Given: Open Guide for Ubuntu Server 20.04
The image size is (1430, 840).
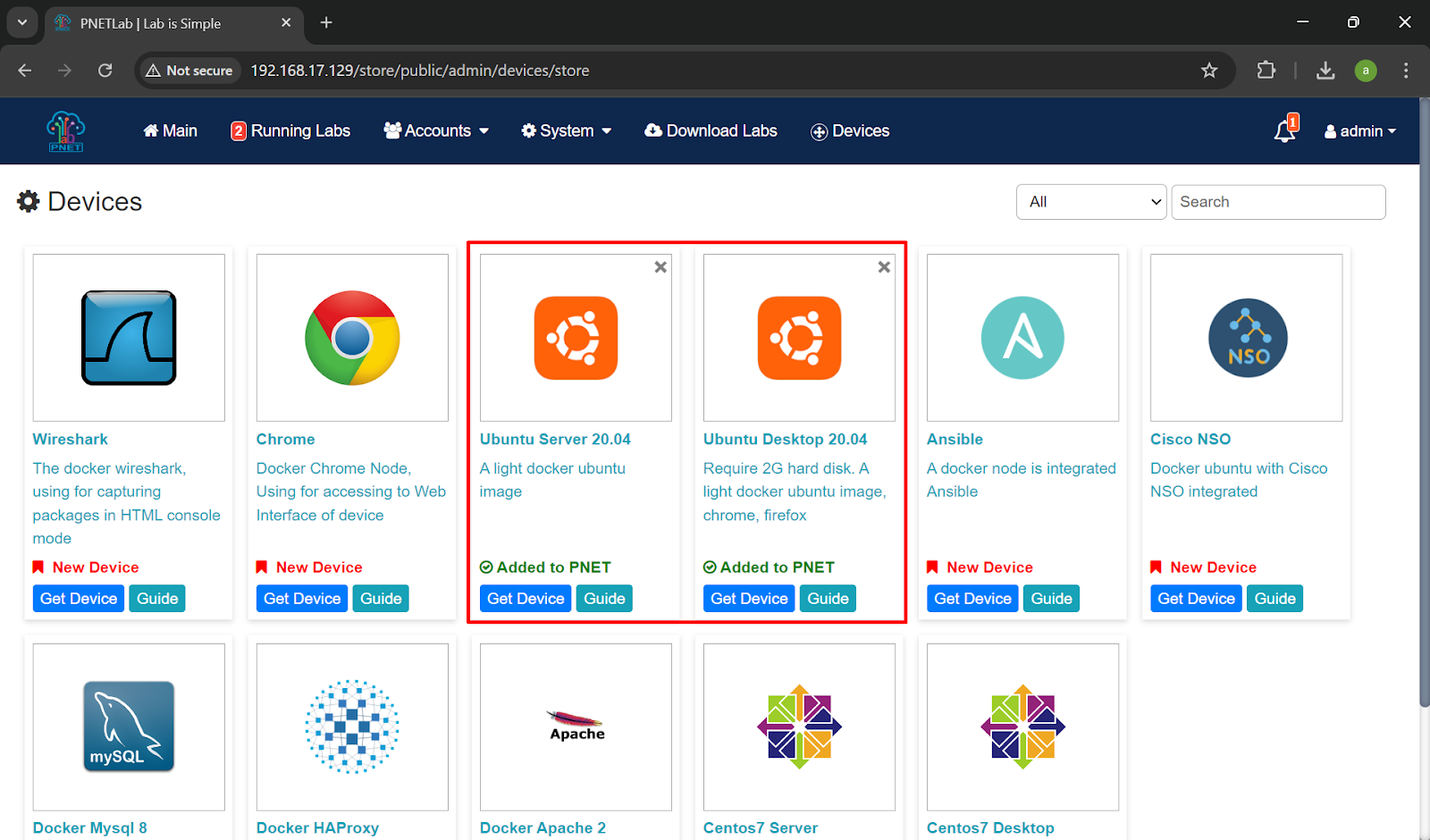Looking at the screenshot, I should point(604,599).
